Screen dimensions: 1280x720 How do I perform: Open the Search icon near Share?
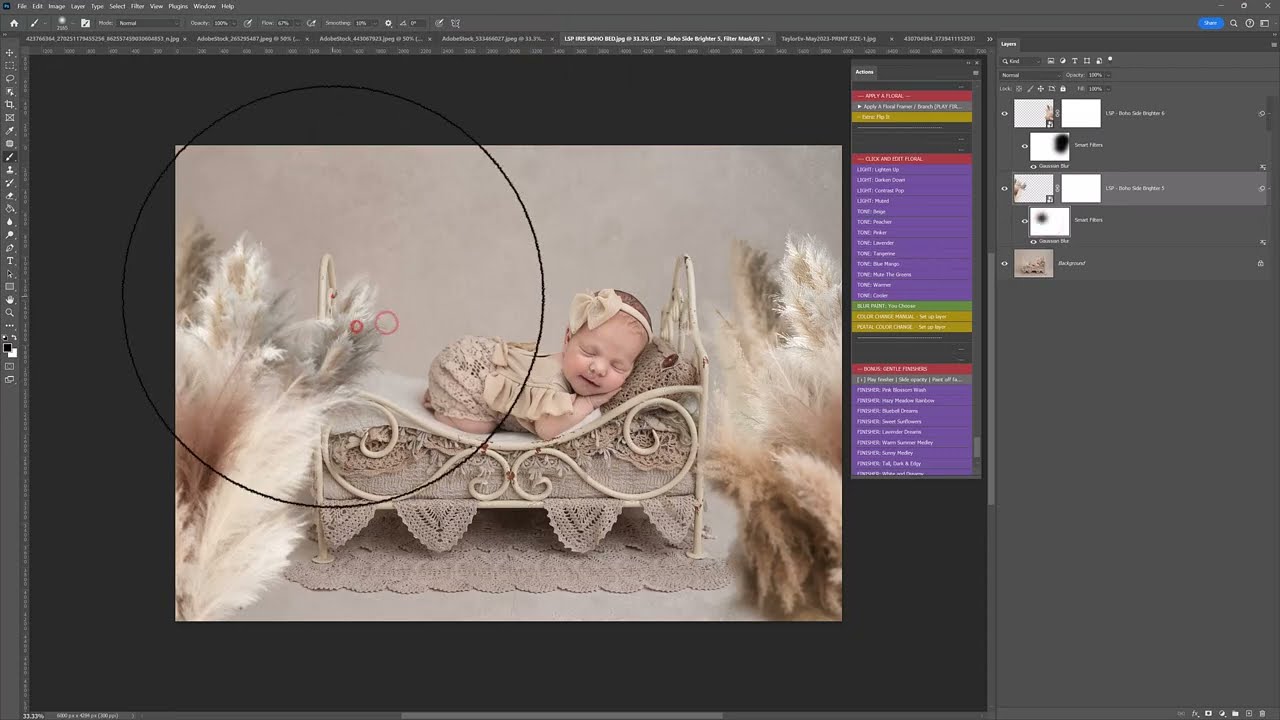(x=1234, y=23)
